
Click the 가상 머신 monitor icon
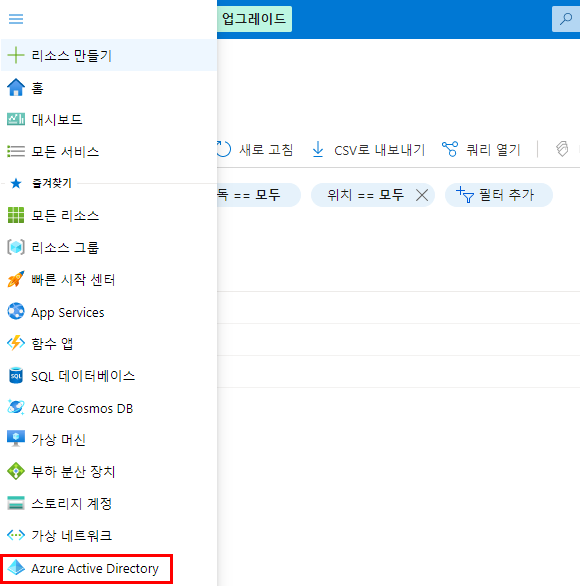(16, 439)
